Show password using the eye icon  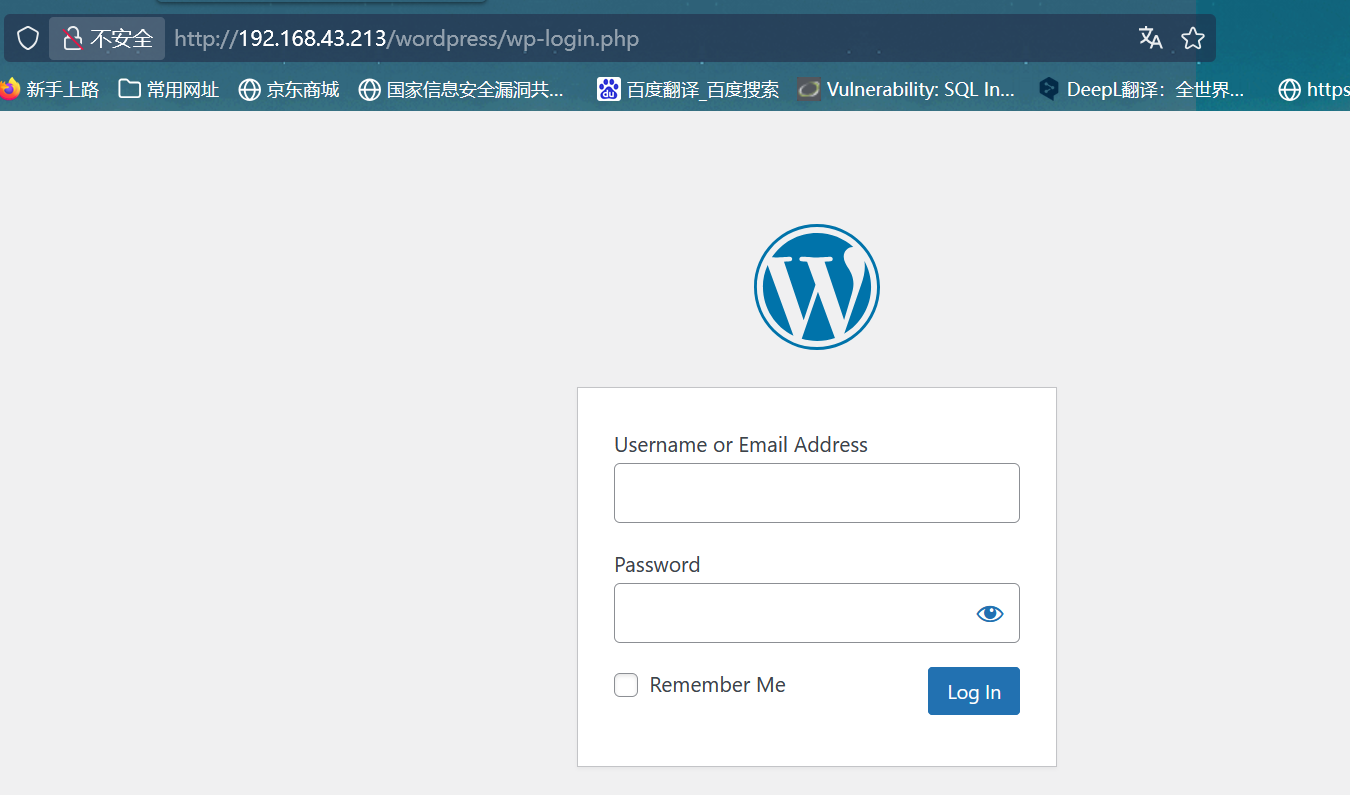pyautogui.click(x=990, y=614)
